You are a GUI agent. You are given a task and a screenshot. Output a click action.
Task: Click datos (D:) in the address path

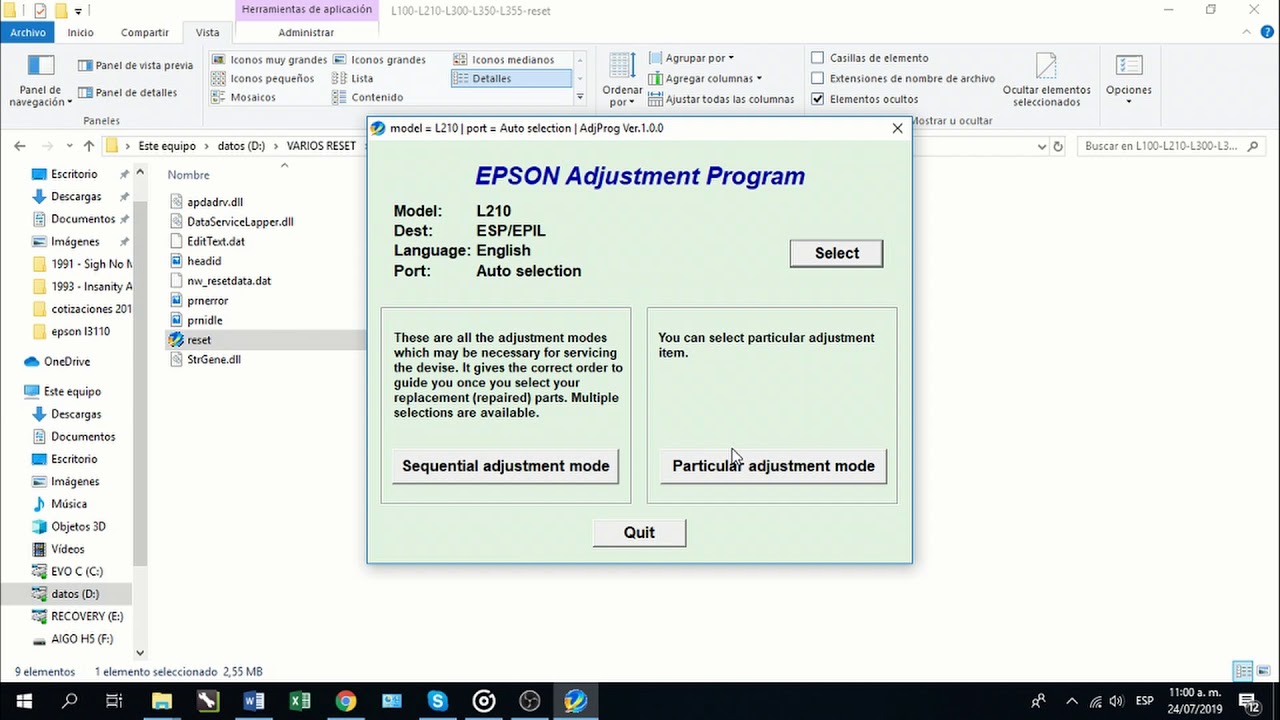241,146
